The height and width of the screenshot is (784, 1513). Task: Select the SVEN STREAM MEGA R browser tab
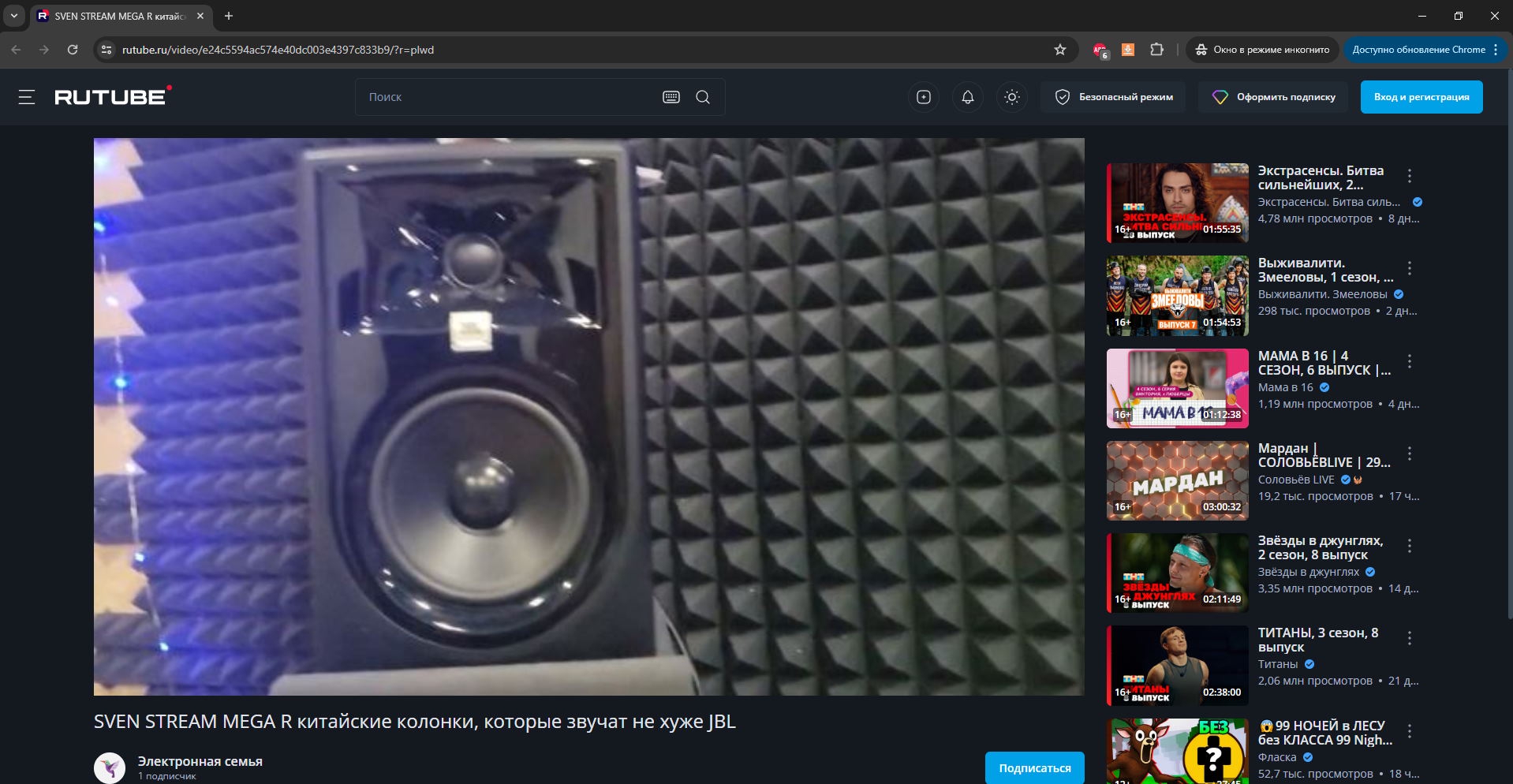tap(118, 16)
